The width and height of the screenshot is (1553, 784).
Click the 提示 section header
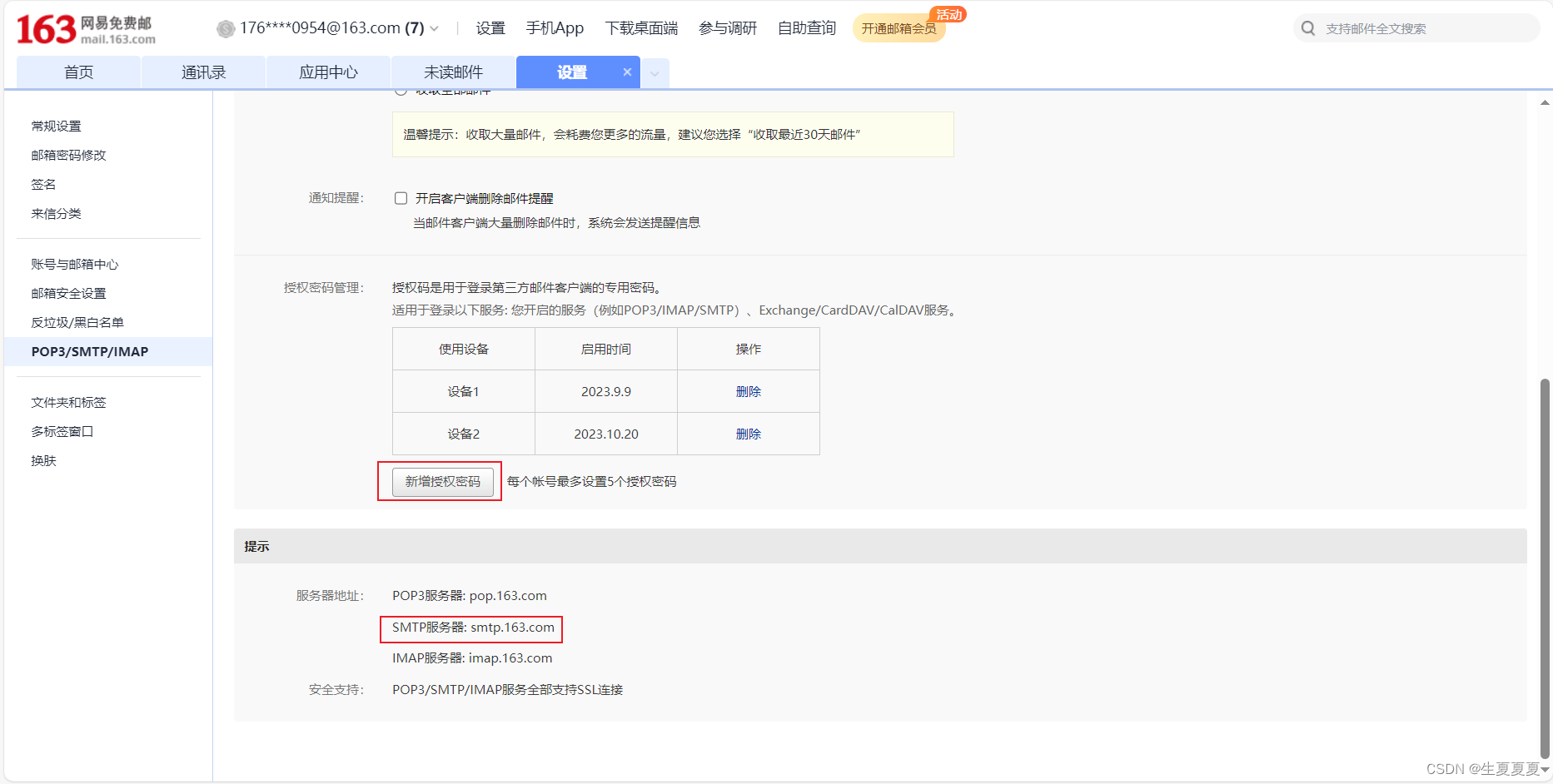pyautogui.click(x=880, y=546)
